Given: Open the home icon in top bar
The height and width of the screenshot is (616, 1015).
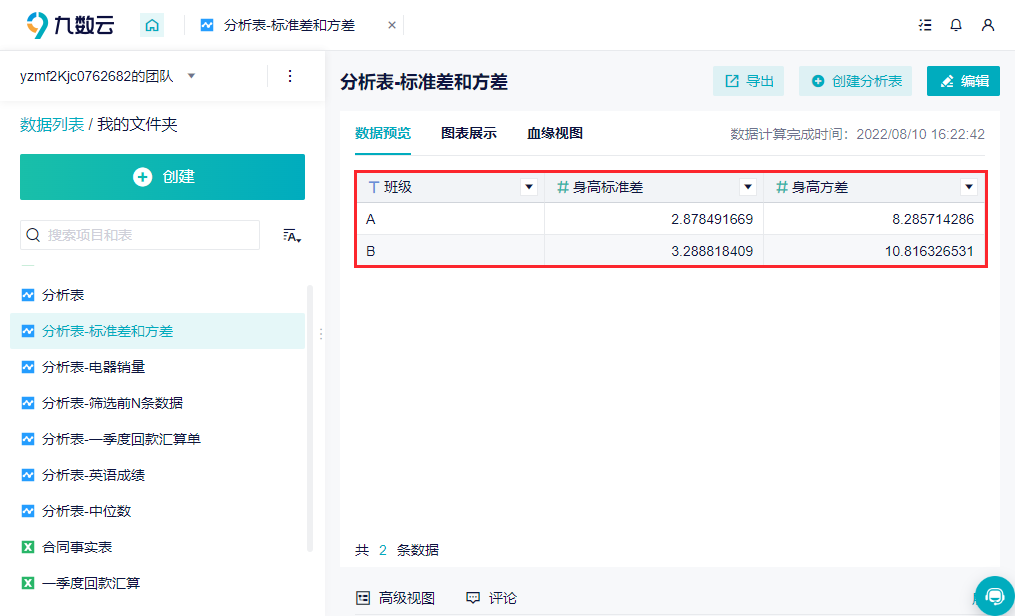Looking at the screenshot, I should coord(152,25).
